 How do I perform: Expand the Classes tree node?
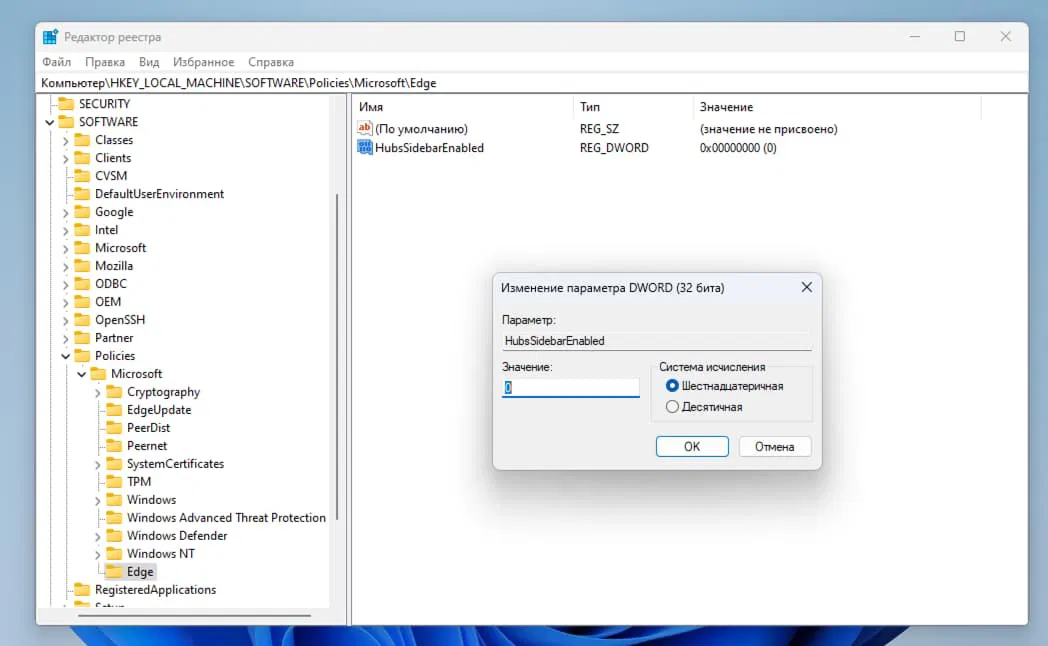pyautogui.click(x=66, y=140)
